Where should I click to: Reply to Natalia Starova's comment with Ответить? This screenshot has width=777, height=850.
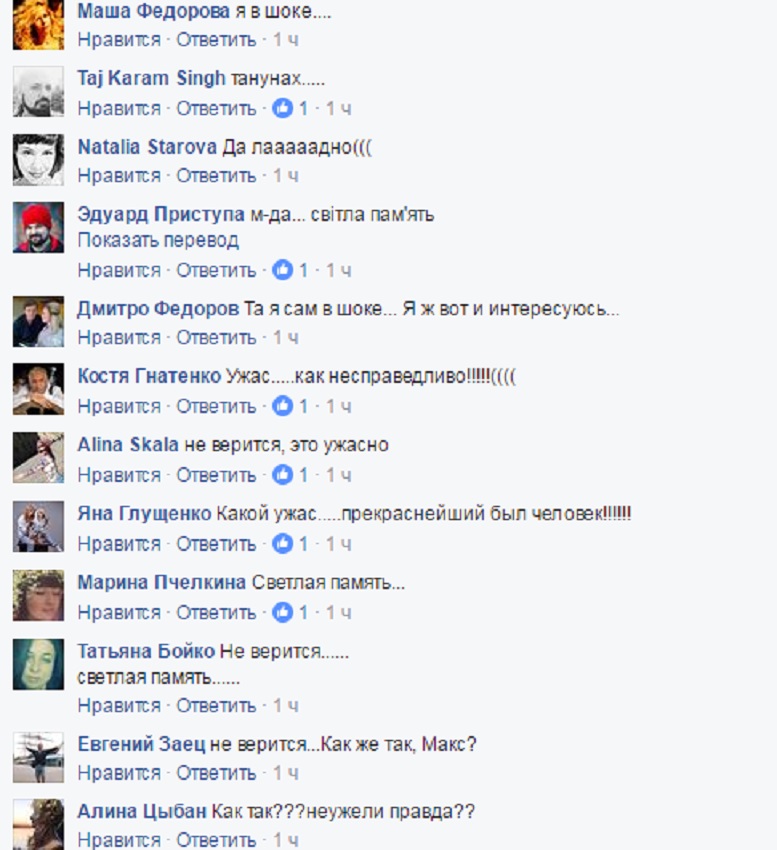[216, 176]
